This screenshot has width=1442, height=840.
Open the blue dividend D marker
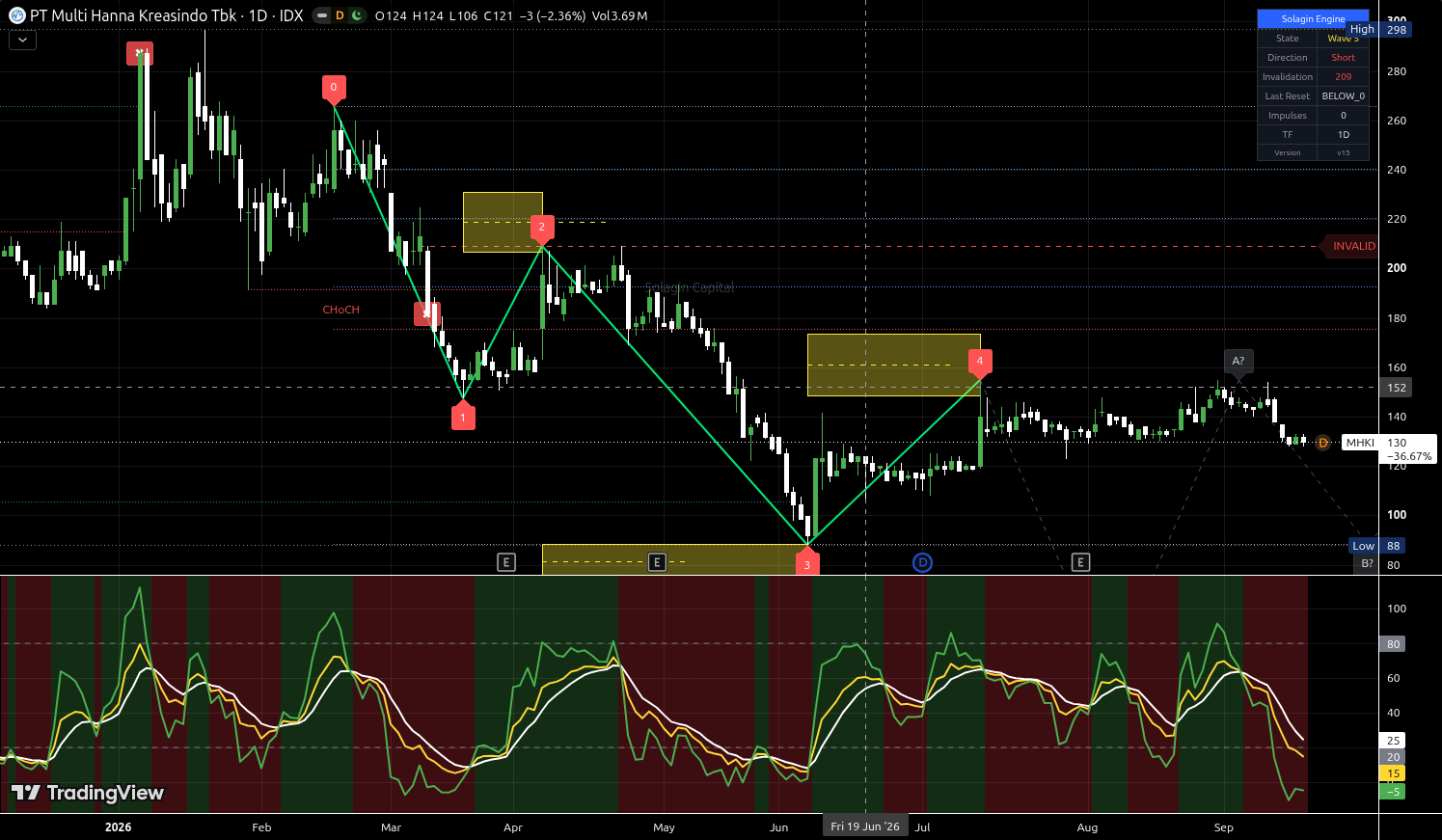tap(922, 562)
